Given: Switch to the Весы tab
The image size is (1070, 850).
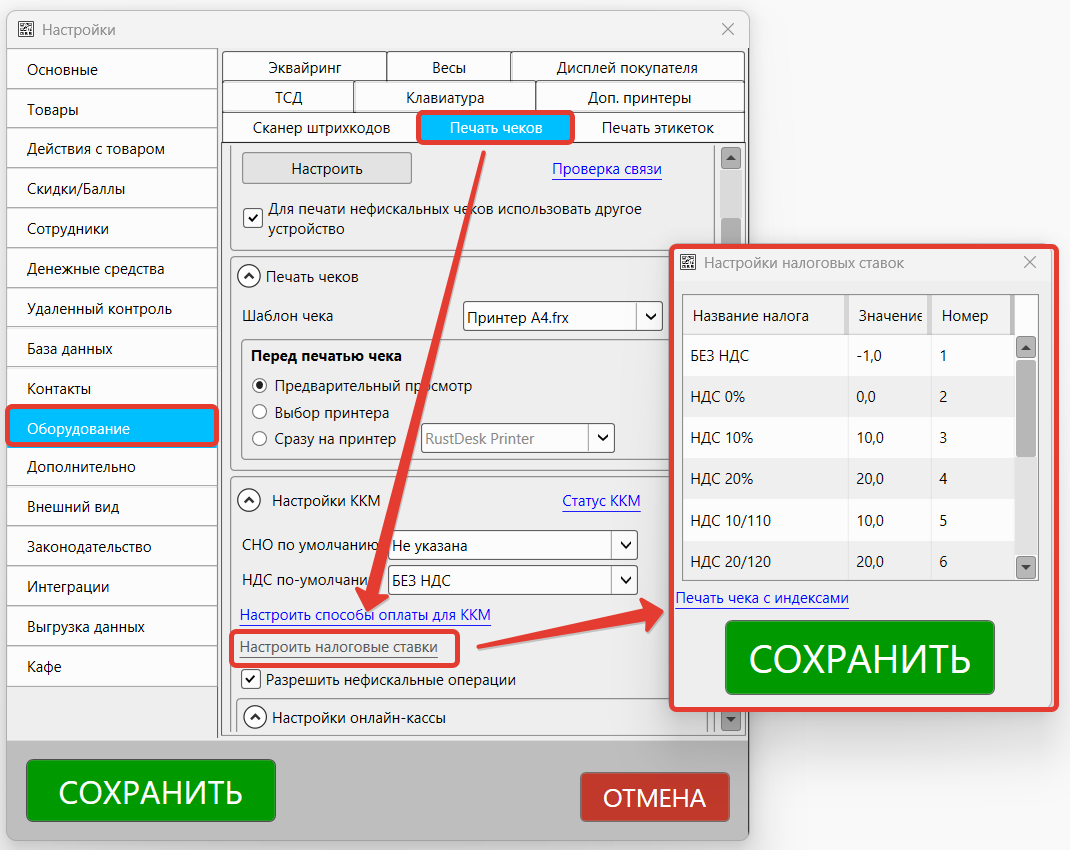Looking at the screenshot, I should pyautogui.click(x=447, y=65).
